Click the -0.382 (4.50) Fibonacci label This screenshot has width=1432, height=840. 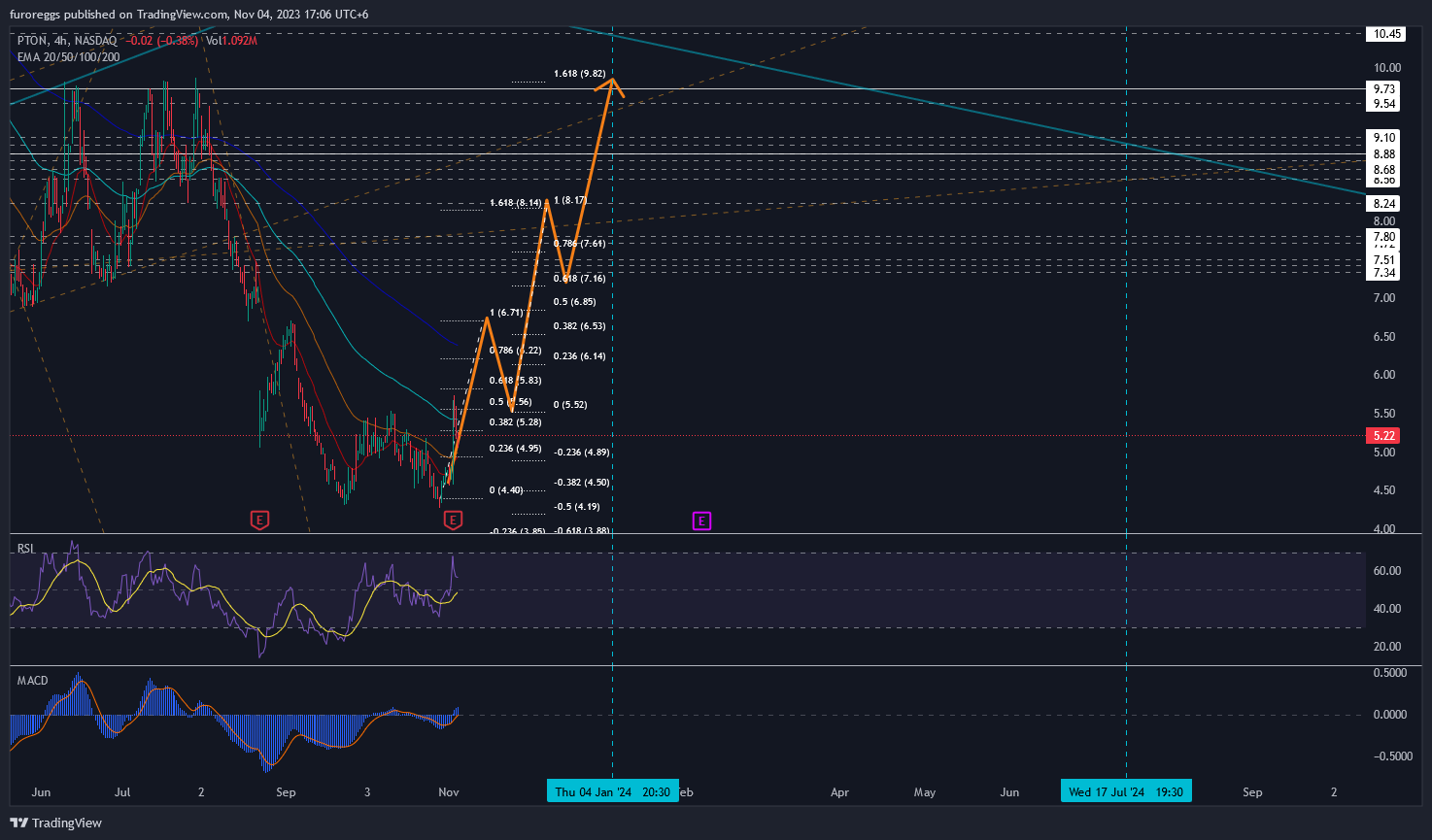581,483
